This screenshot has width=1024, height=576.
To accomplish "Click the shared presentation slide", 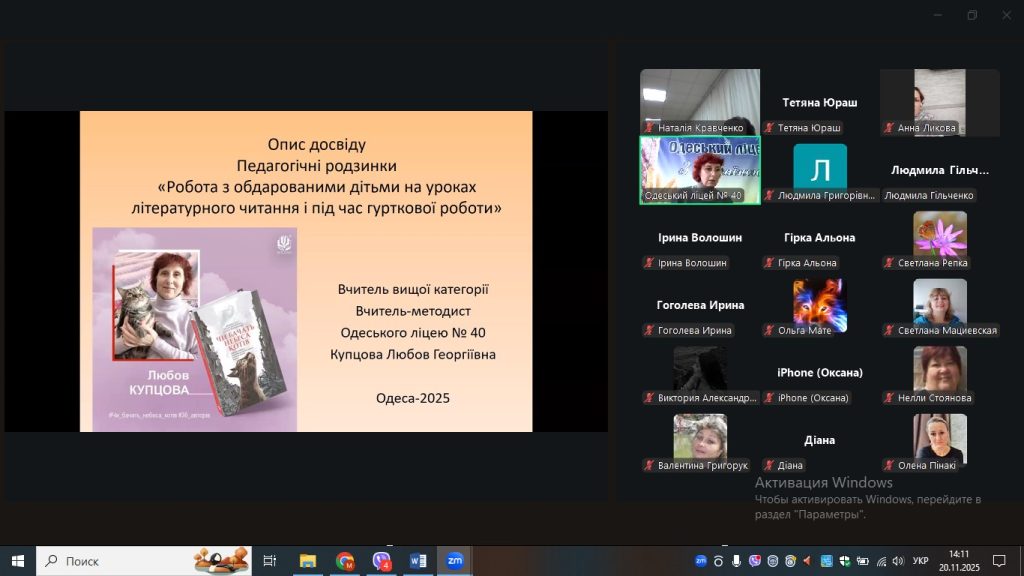I will tap(306, 270).
